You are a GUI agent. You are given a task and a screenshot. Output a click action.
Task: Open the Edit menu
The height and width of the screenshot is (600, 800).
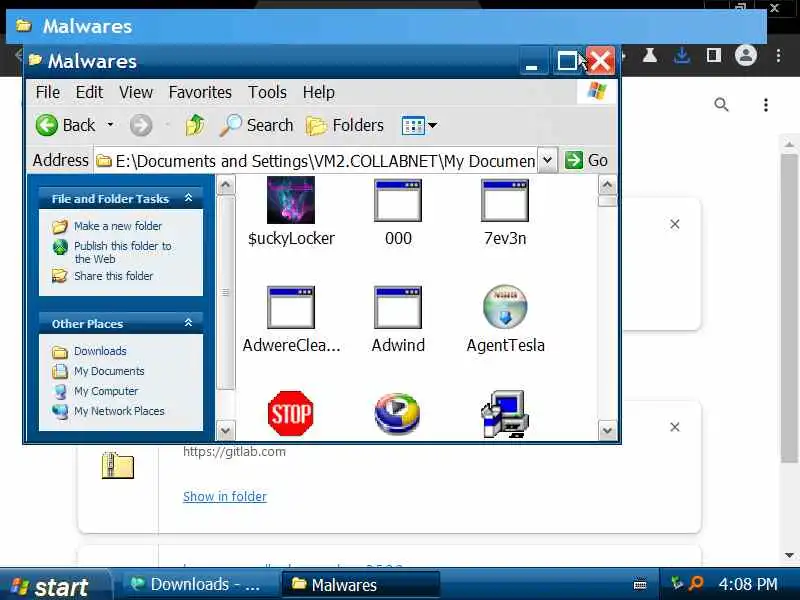[x=89, y=92]
